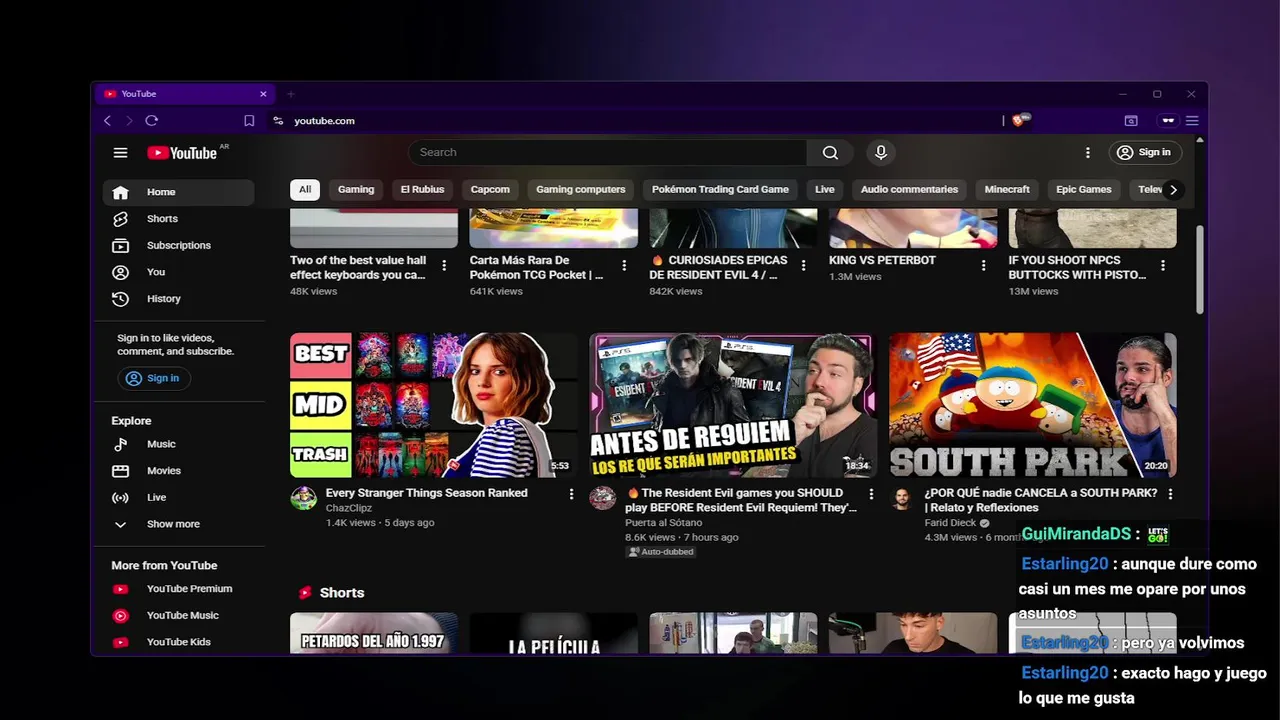Select the Capcom filter chip
The height and width of the screenshot is (720, 1280).
pyautogui.click(x=490, y=189)
